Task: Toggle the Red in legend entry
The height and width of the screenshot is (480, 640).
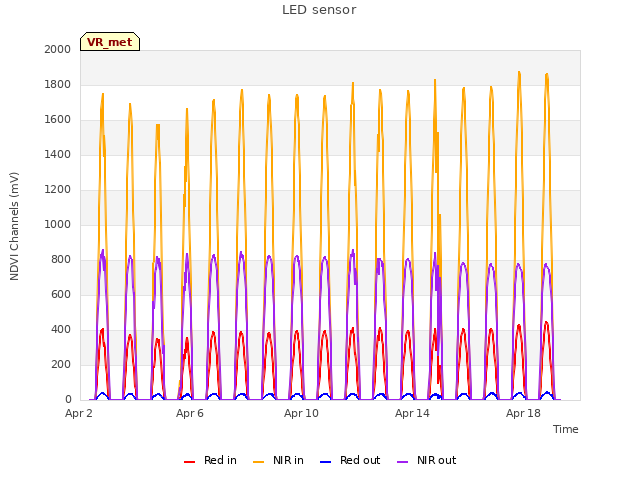Action: 210,460
